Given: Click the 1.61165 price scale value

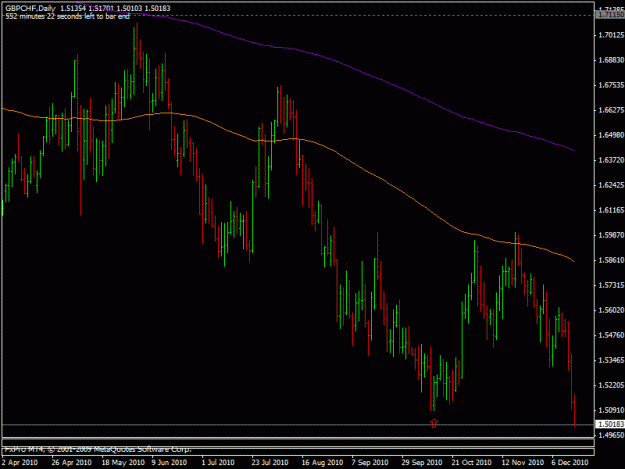Looking at the screenshot, I should click(611, 210).
